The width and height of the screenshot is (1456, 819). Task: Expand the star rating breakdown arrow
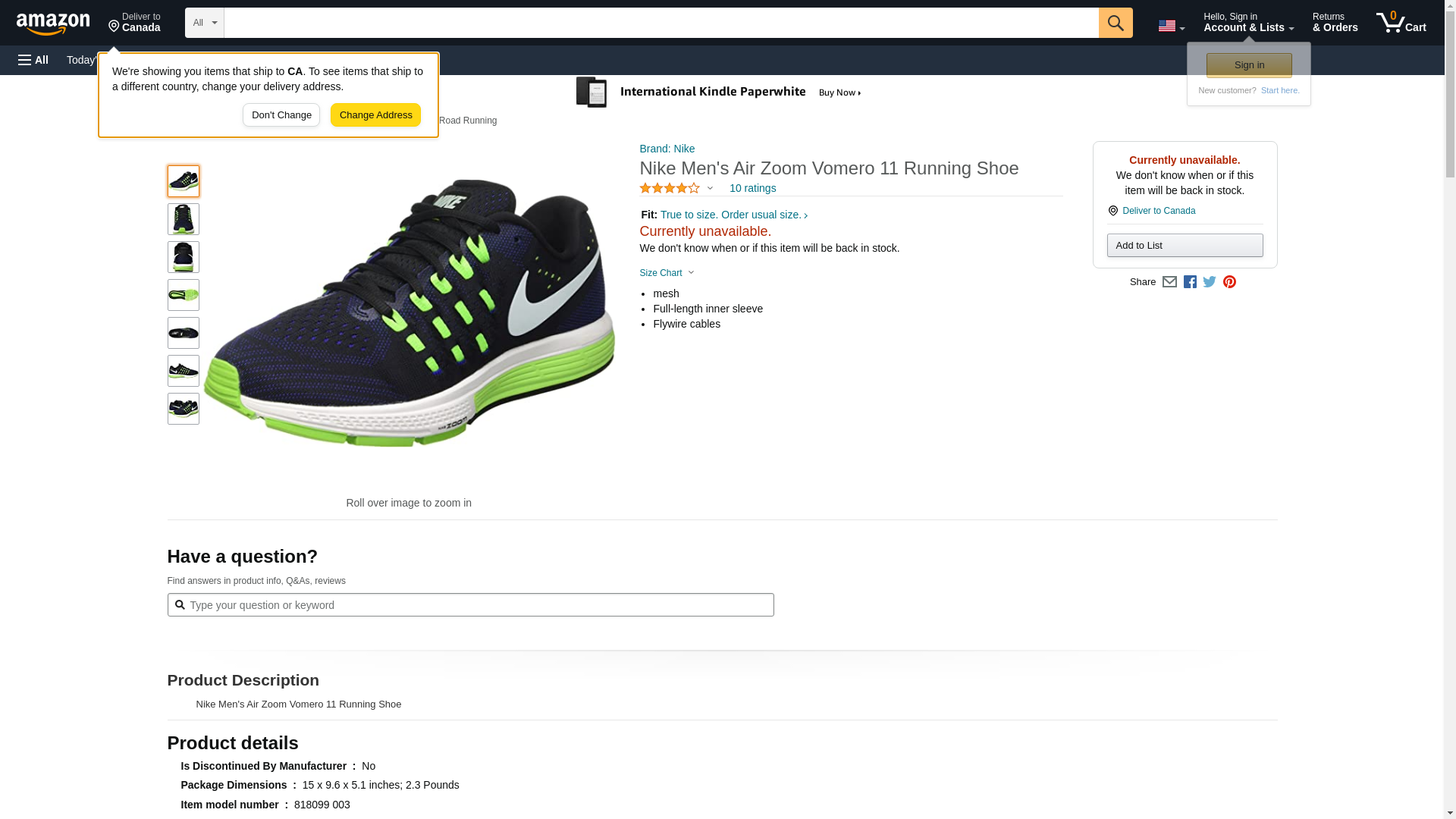(x=710, y=188)
